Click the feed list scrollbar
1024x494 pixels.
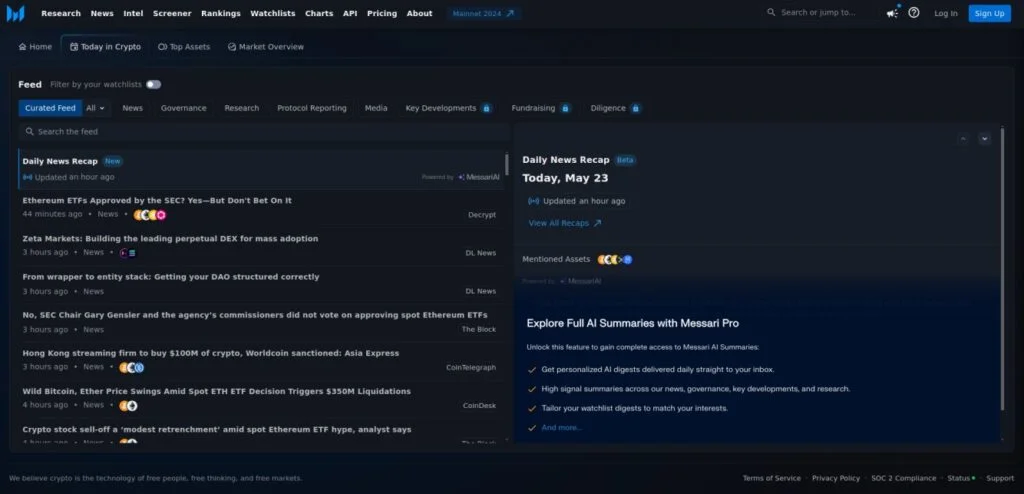507,165
